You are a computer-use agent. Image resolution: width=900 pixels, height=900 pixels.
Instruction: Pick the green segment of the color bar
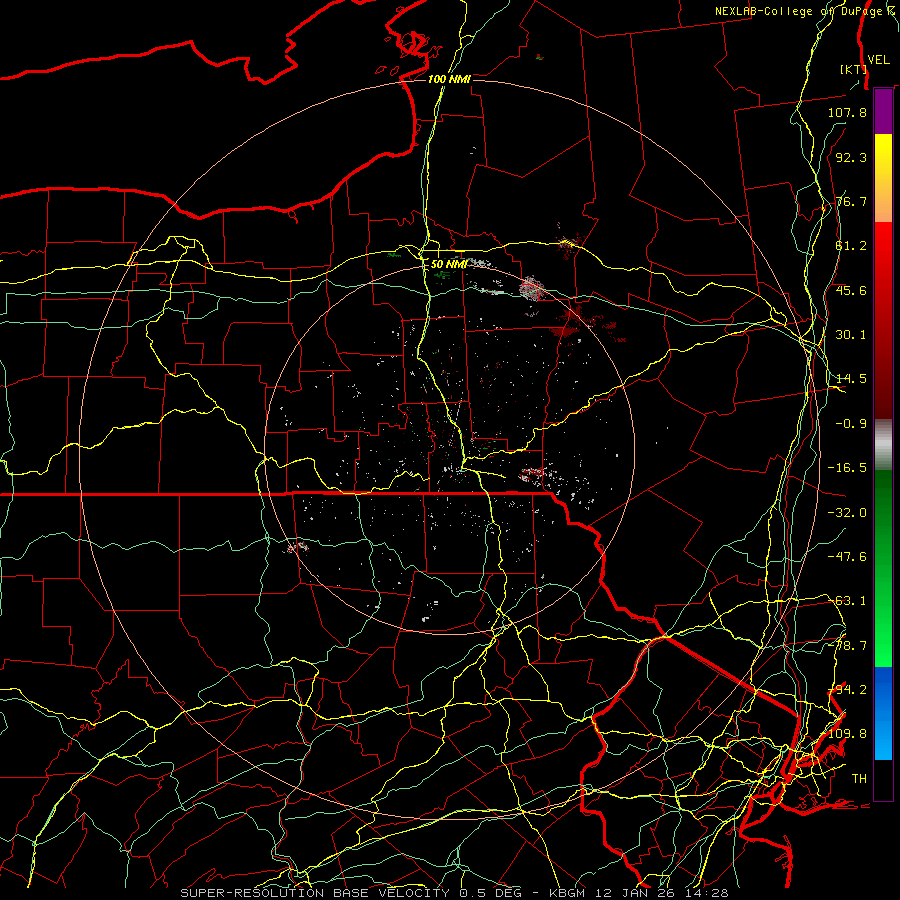(x=883, y=568)
